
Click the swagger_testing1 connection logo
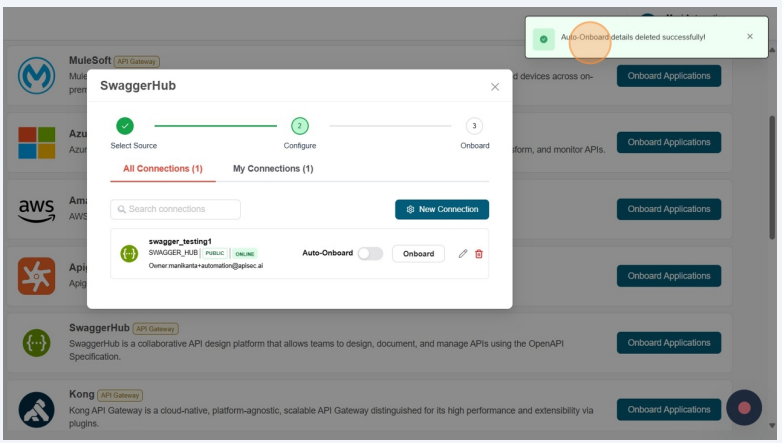129,254
